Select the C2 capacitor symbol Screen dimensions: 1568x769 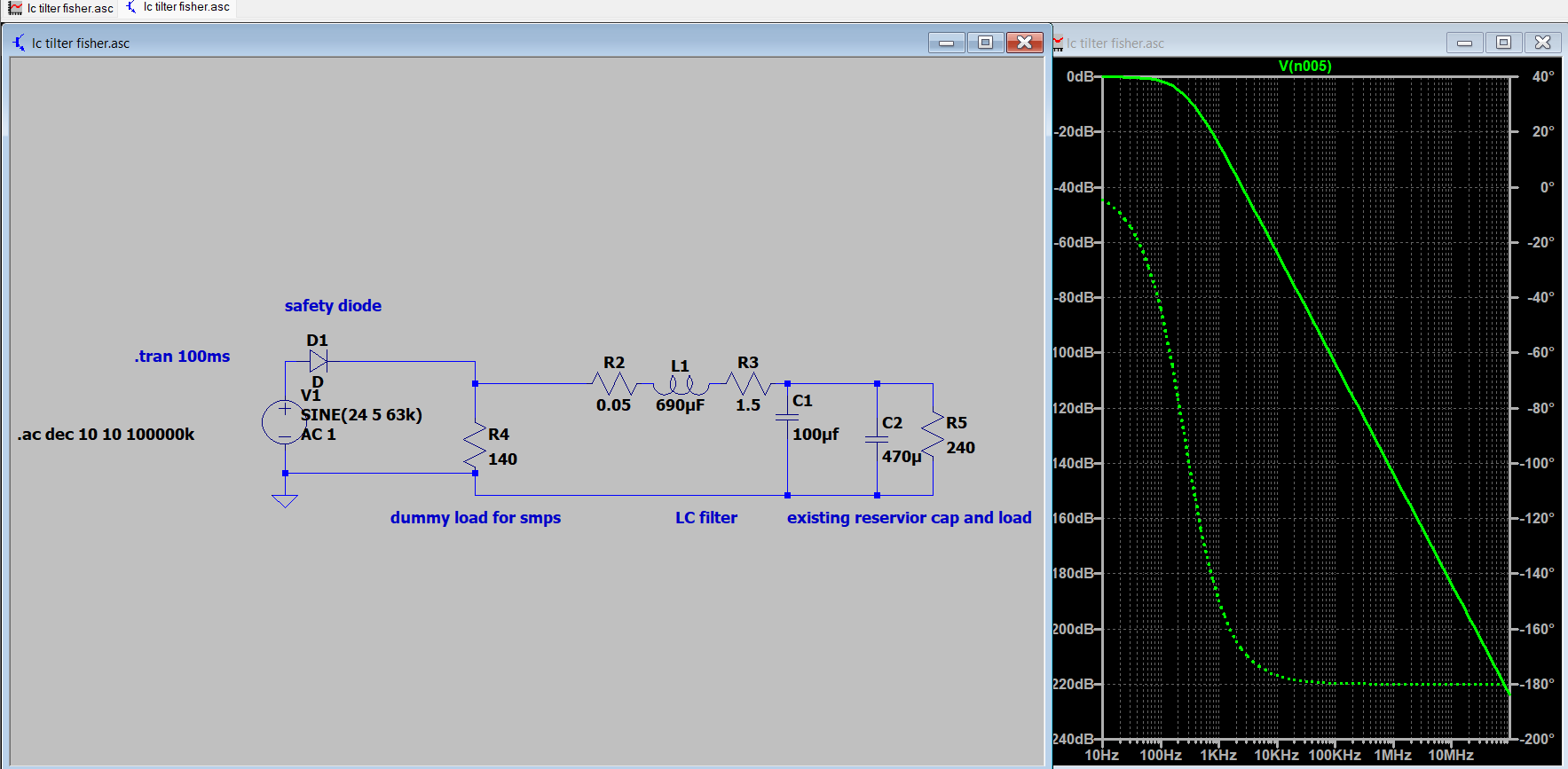click(x=877, y=439)
